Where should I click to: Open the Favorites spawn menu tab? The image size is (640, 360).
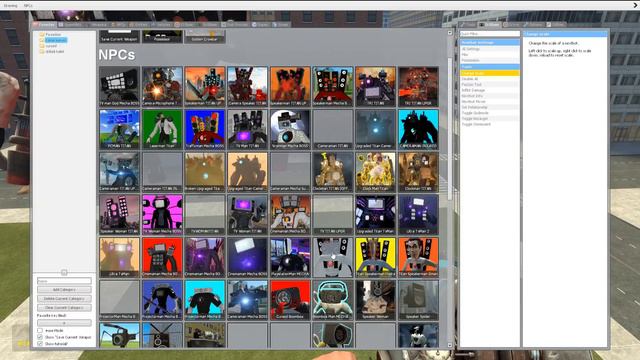pos(44,24)
